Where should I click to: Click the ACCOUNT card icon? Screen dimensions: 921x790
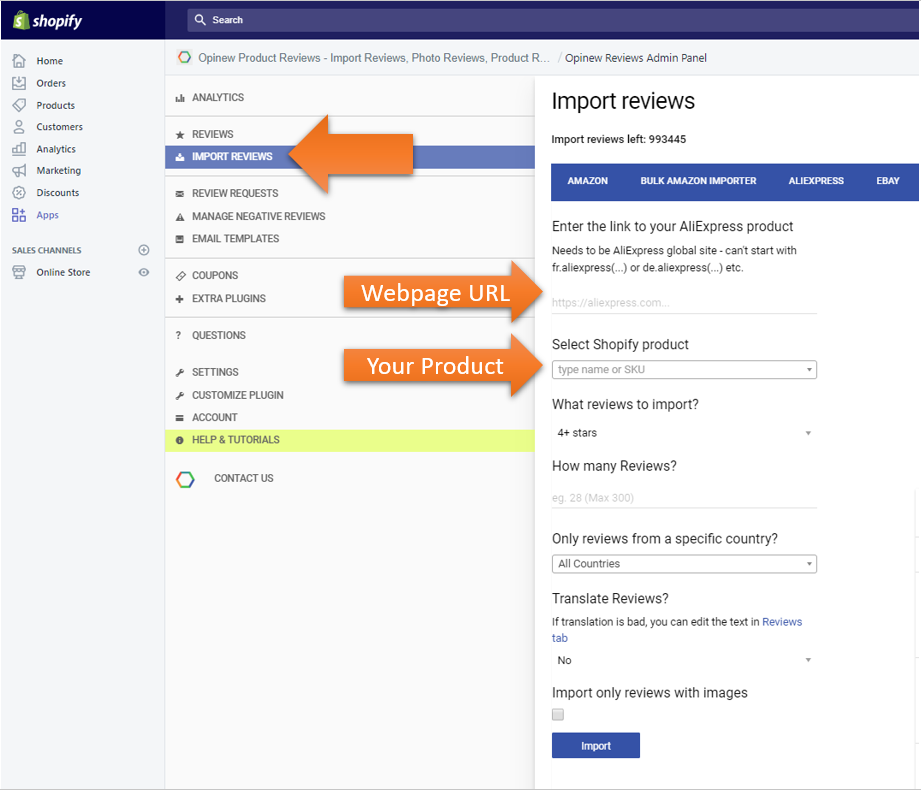(x=180, y=418)
